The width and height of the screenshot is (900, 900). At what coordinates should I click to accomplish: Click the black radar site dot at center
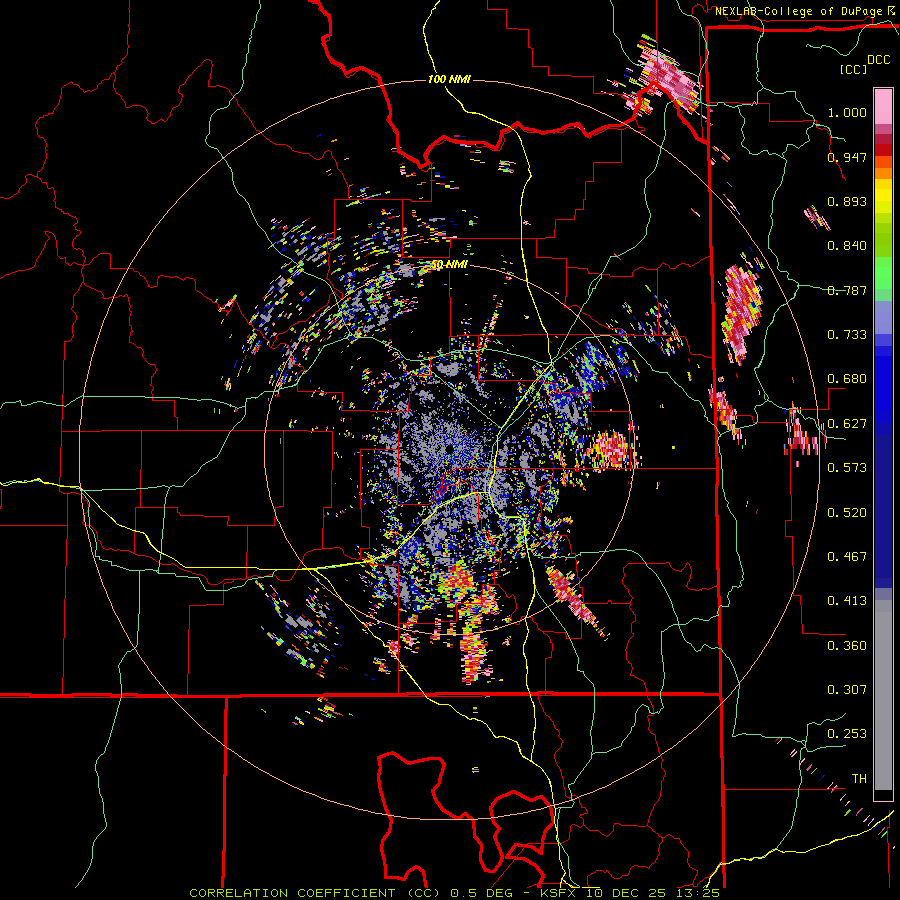coord(449,449)
